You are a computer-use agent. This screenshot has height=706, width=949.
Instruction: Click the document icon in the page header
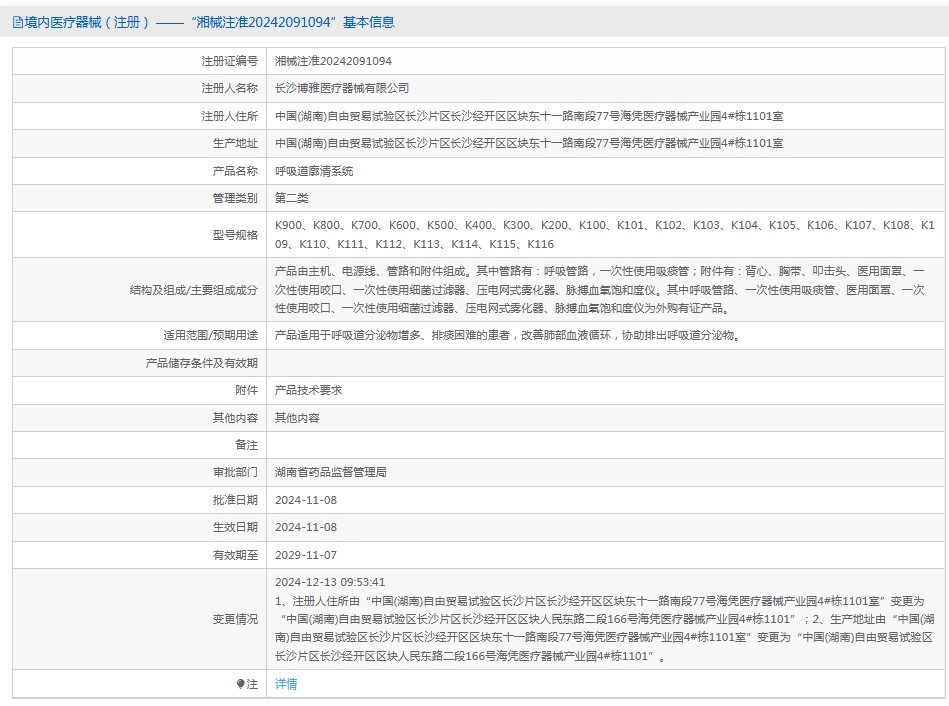pyautogui.click(x=18, y=22)
